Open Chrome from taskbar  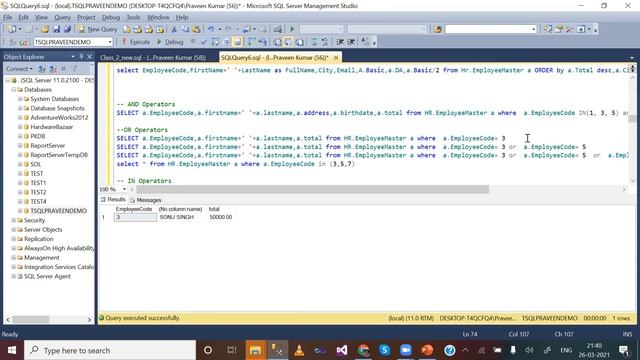(363, 350)
